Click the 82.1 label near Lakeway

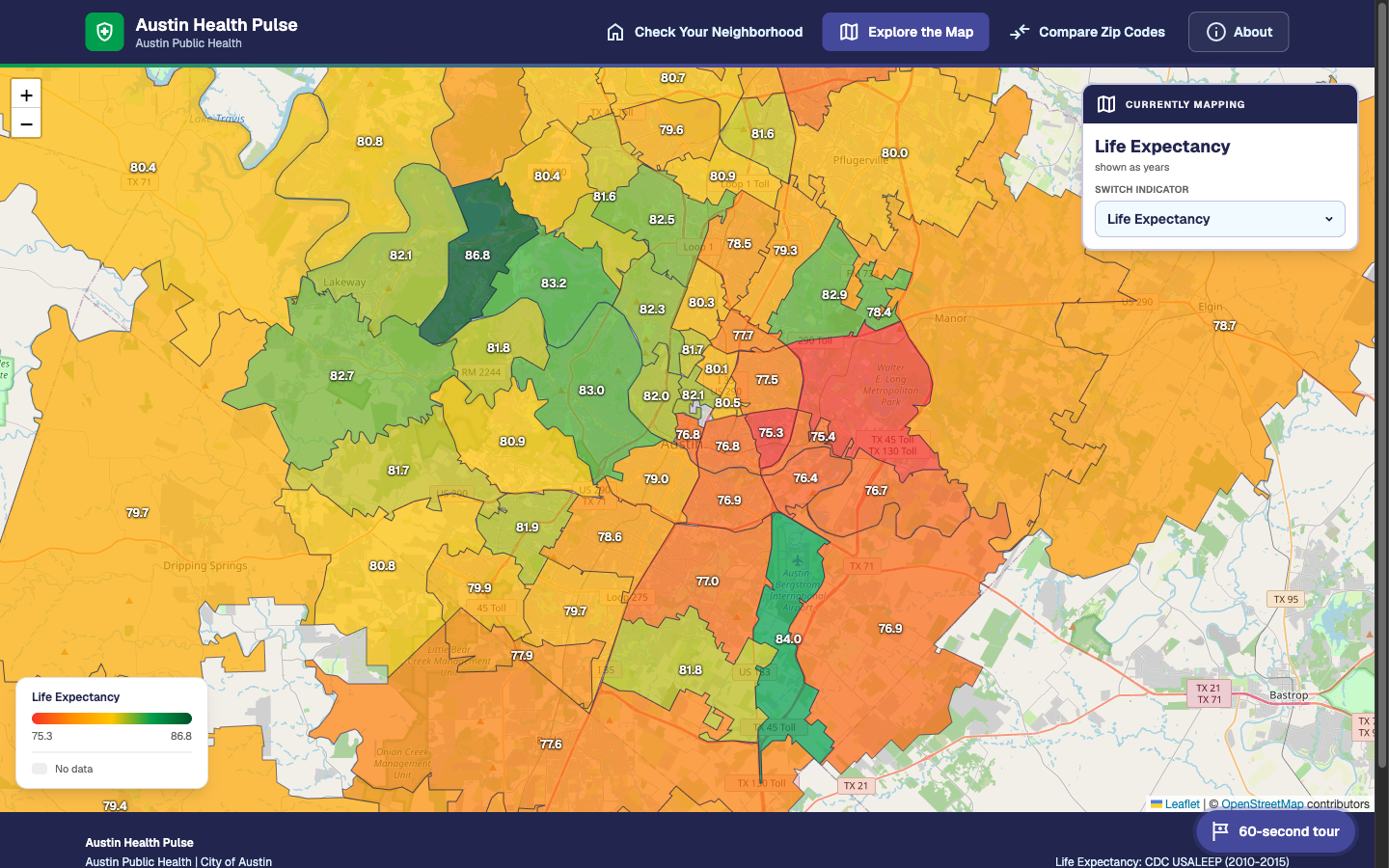coord(400,256)
